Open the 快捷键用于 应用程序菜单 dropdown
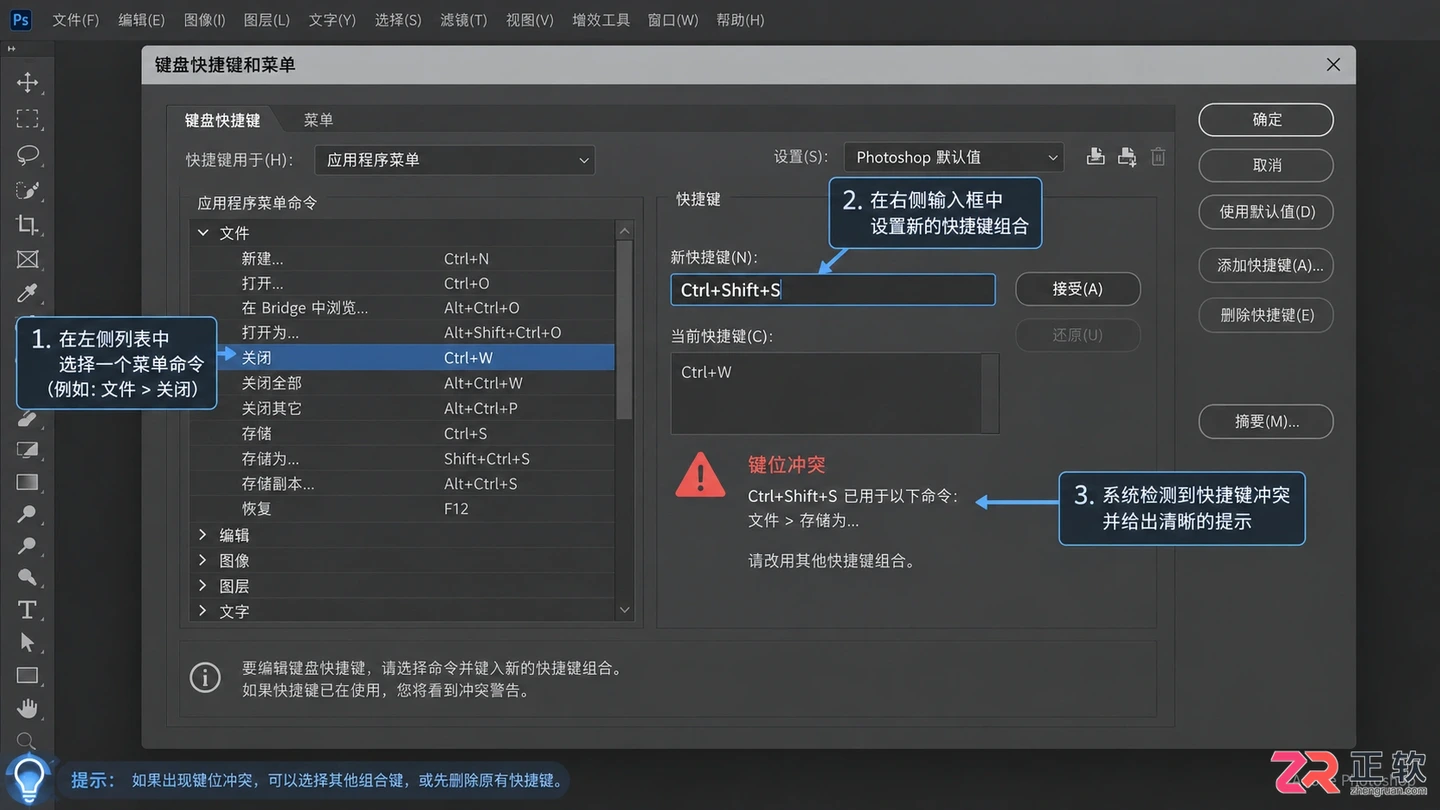Image resolution: width=1440 pixels, height=810 pixels. pos(455,160)
